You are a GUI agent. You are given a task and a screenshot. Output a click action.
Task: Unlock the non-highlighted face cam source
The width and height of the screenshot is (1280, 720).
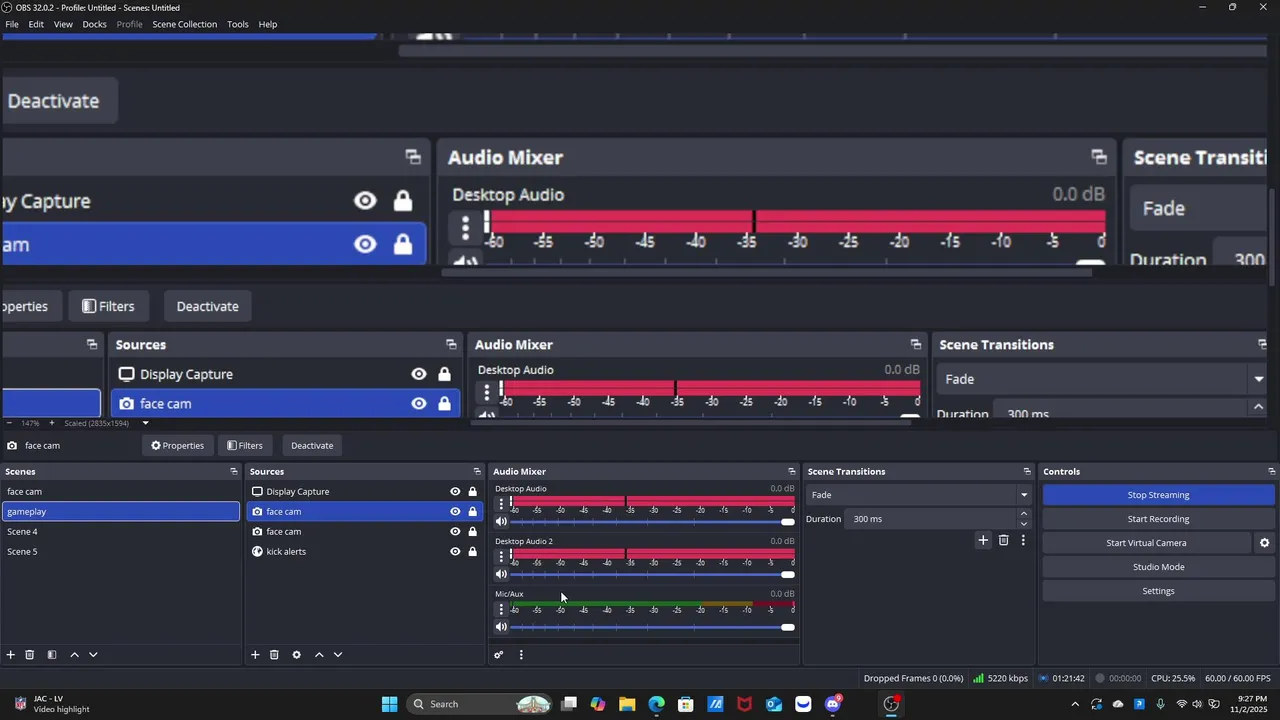click(x=473, y=532)
